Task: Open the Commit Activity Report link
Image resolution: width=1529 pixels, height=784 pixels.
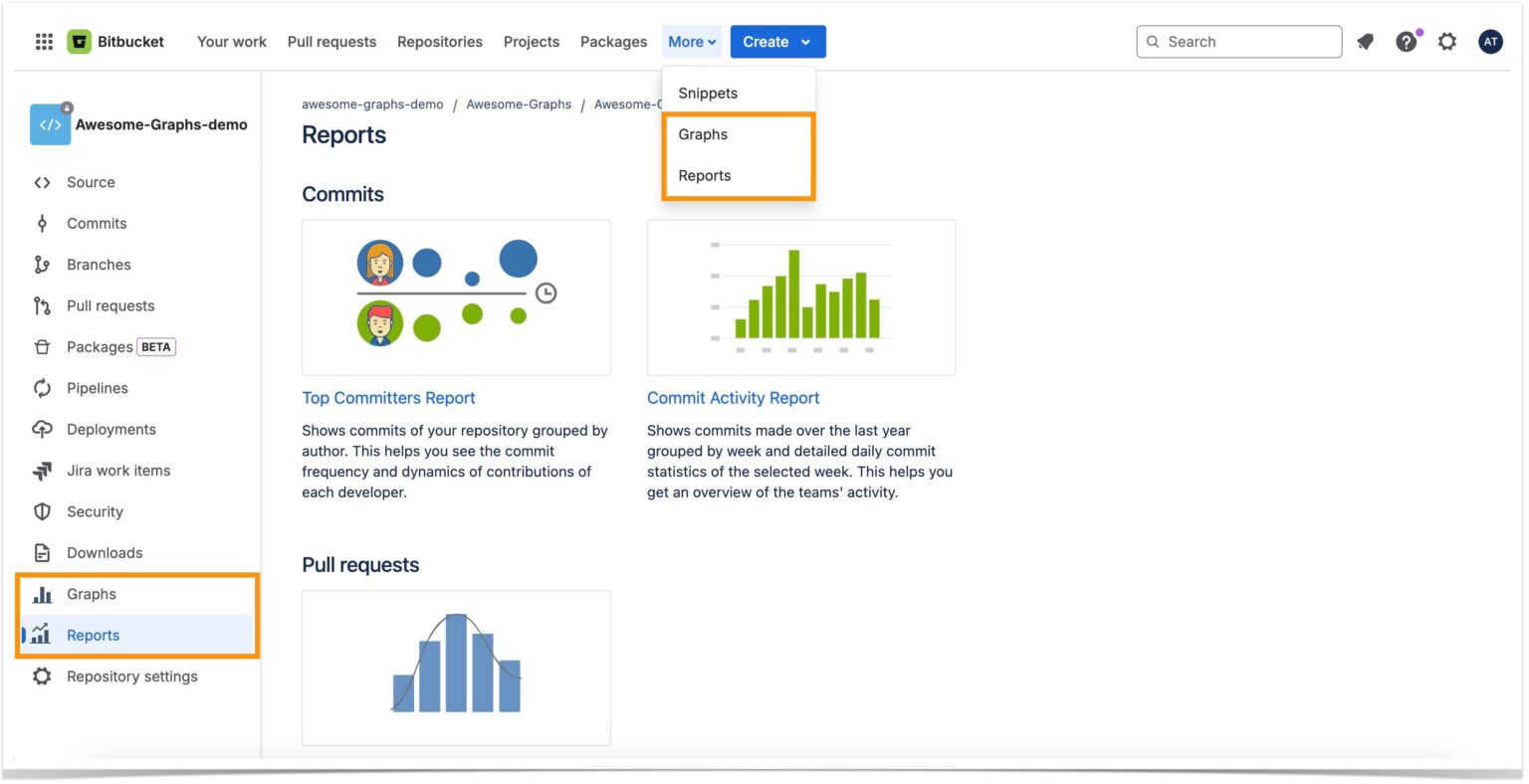Action: point(733,397)
